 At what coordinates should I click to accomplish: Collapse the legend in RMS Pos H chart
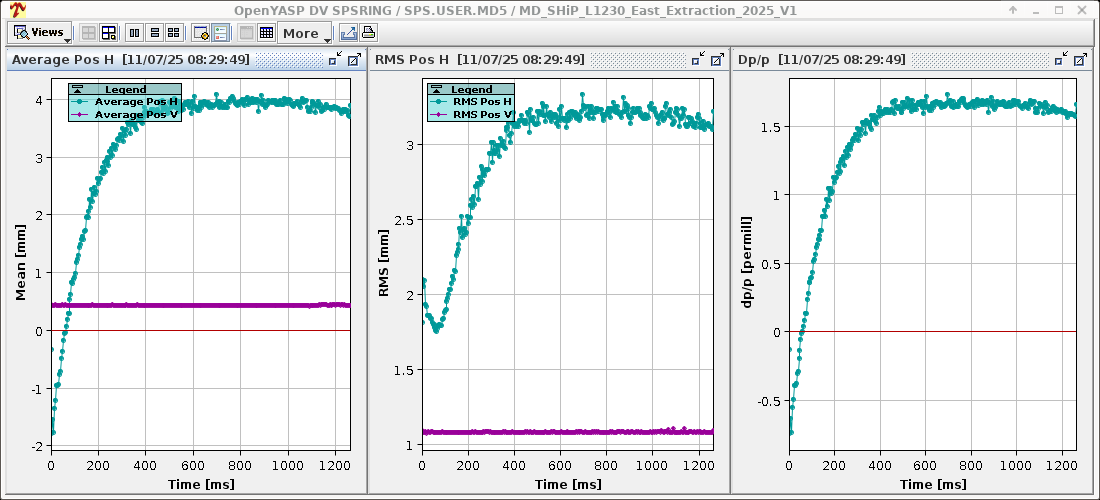pyautogui.click(x=437, y=90)
